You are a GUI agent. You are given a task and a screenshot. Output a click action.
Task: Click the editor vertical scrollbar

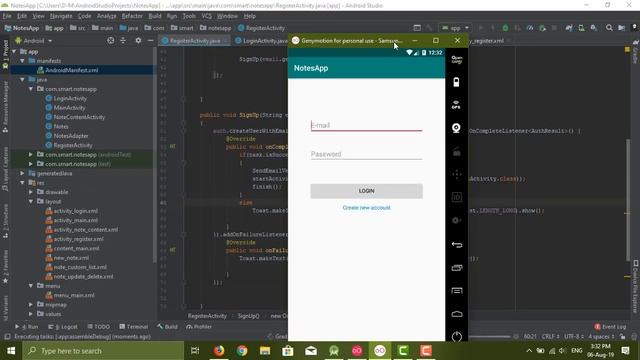628,200
